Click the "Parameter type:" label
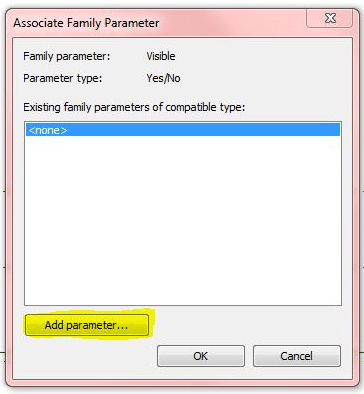The width and height of the screenshot is (364, 394). click(63, 78)
